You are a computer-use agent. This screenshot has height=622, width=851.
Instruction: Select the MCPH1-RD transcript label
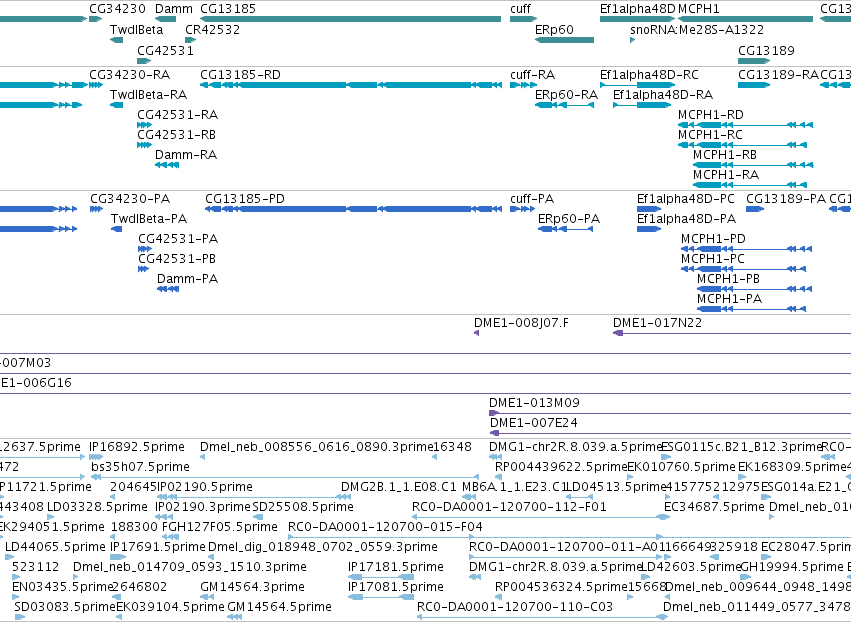[x=711, y=115]
